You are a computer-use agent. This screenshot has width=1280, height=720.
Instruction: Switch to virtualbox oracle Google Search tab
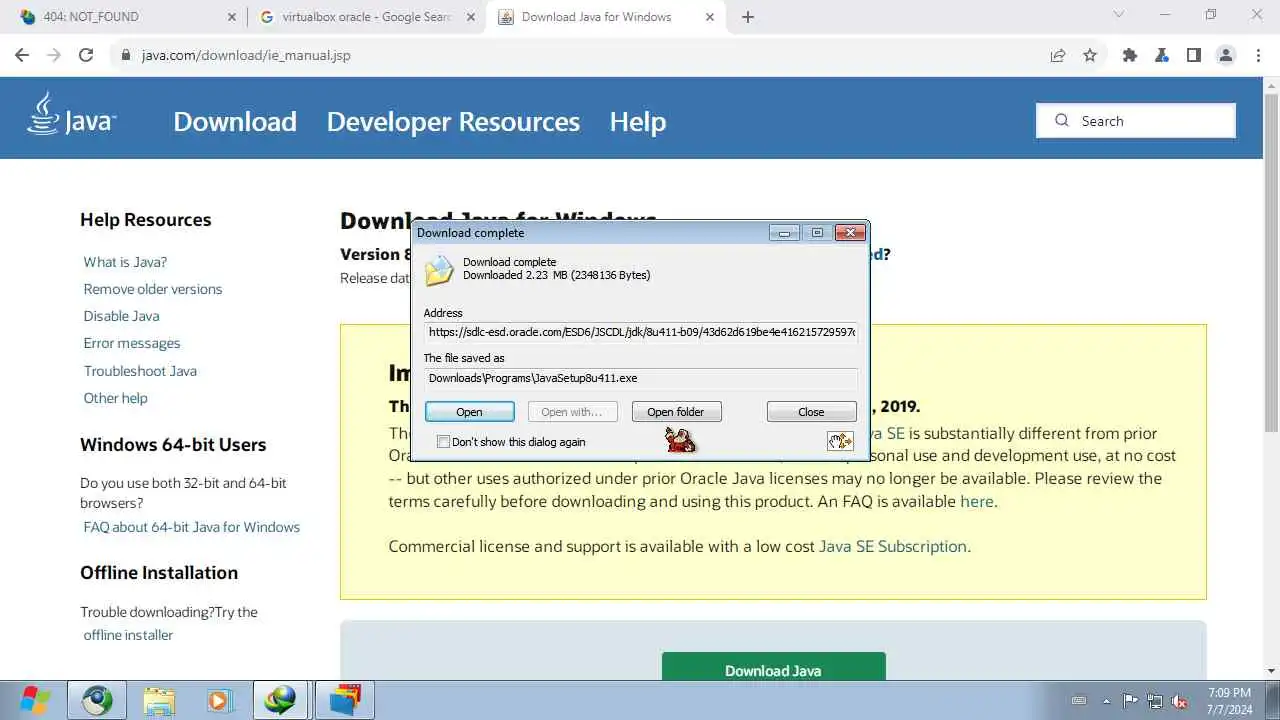(x=366, y=17)
